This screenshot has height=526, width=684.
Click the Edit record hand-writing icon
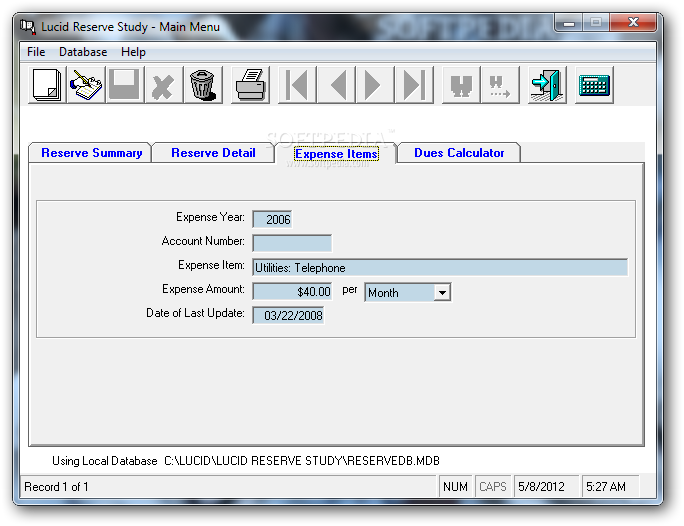86,85
